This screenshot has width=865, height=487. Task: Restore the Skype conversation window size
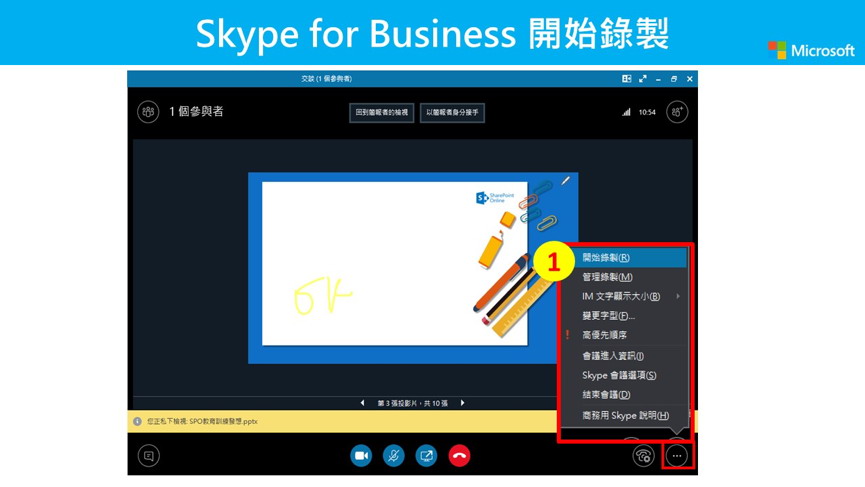674,79
